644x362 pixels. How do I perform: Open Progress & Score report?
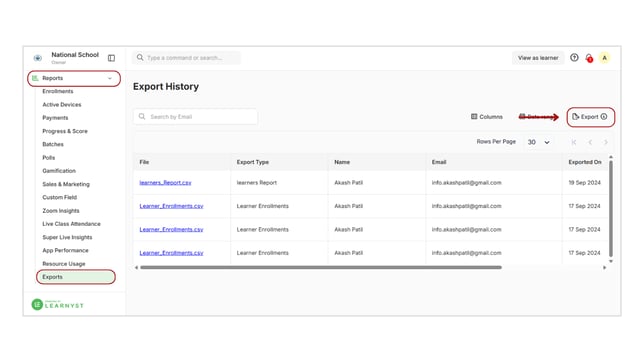[65, 131]
